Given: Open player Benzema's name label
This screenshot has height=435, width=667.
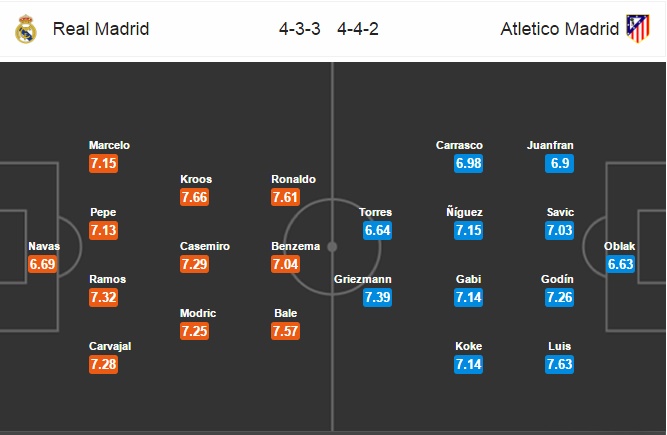Looking at the screenshot, I should click(296, 246).
